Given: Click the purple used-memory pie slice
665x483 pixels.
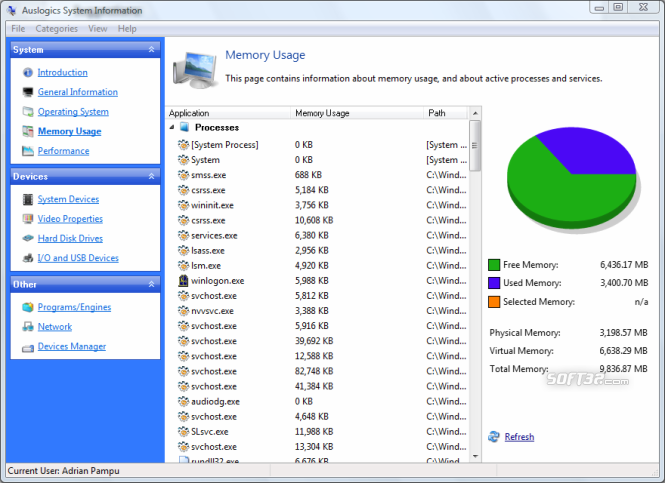Looking at the screenshot, I should click(x=590, y=151).
